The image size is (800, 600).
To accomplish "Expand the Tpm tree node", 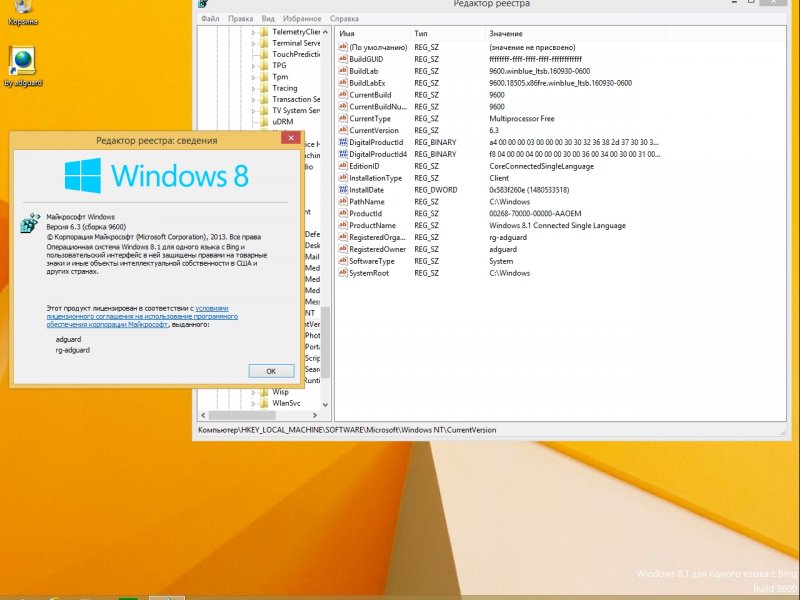I will 254,77.
